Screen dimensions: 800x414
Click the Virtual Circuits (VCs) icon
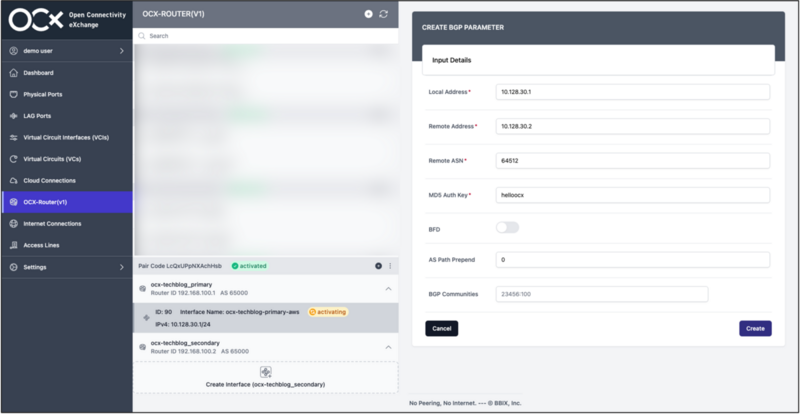[x=14, y=159]
